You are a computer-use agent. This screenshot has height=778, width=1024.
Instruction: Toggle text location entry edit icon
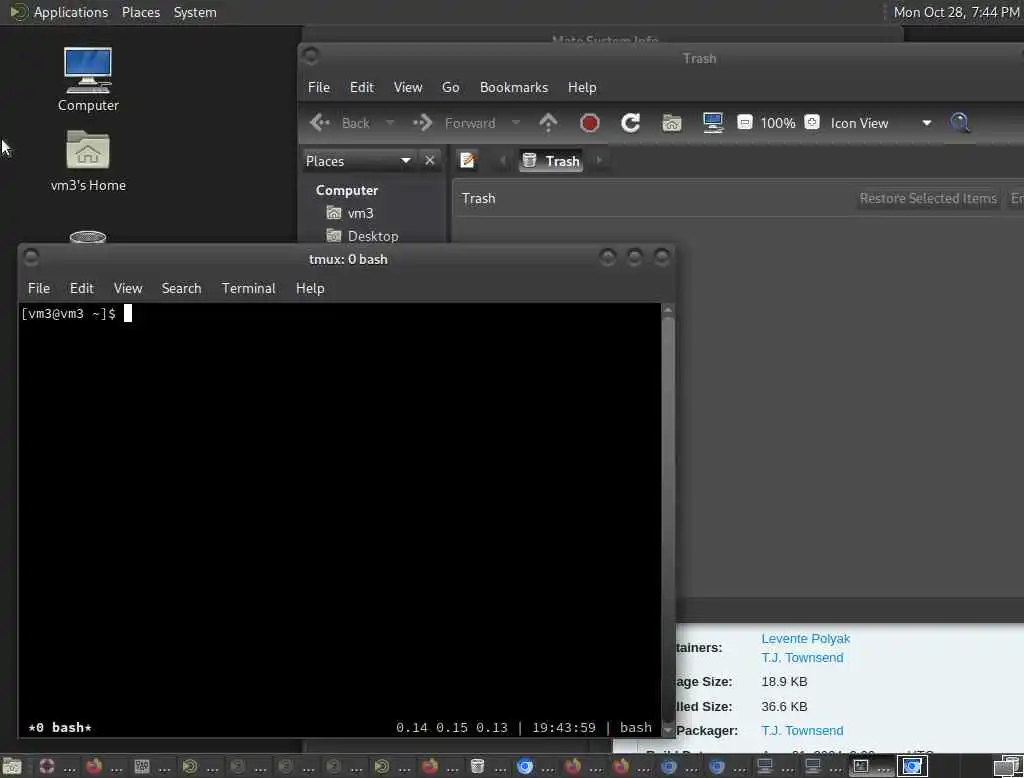pyautogui.click(x=468, y=161)
